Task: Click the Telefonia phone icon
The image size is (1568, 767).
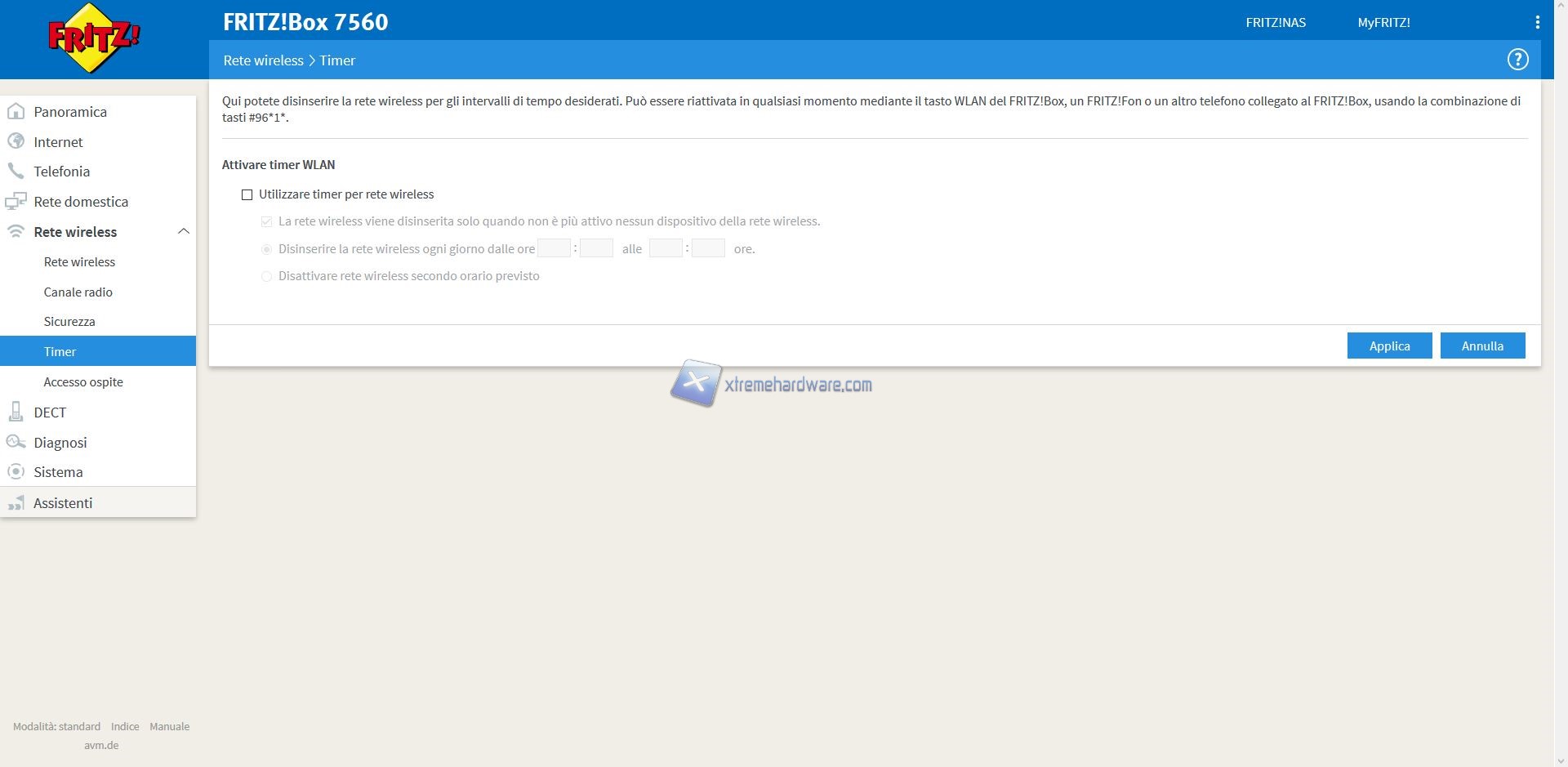Action: point(16,172)
